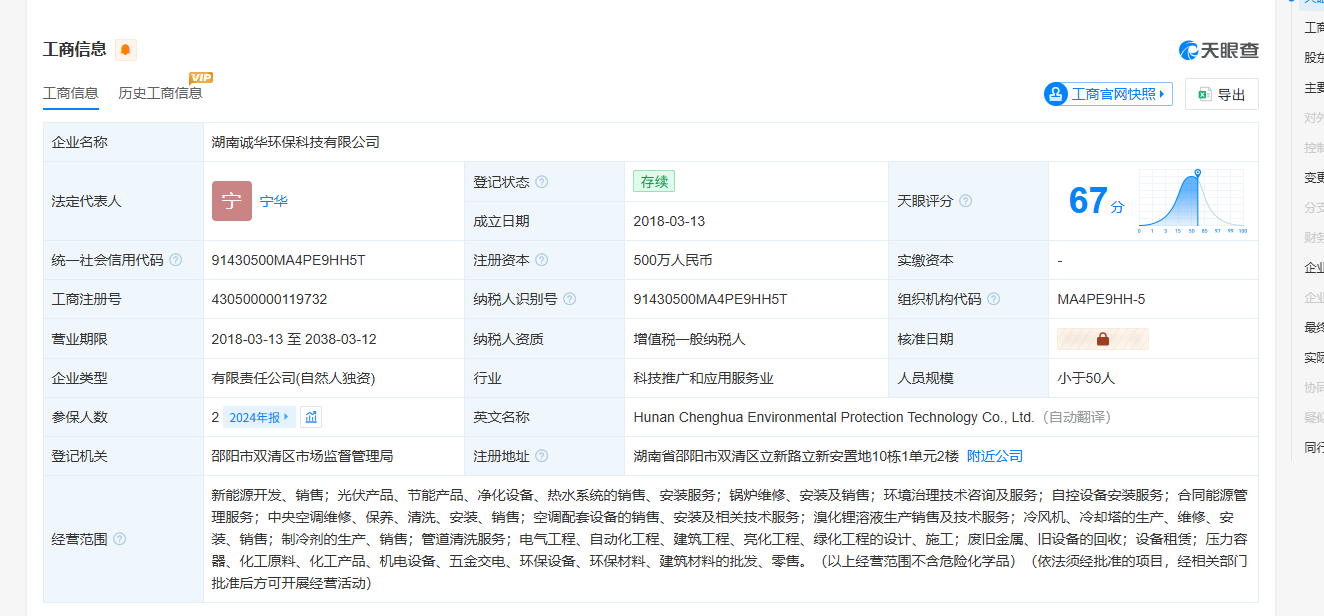Click help icon next to 经营范围

120,539
